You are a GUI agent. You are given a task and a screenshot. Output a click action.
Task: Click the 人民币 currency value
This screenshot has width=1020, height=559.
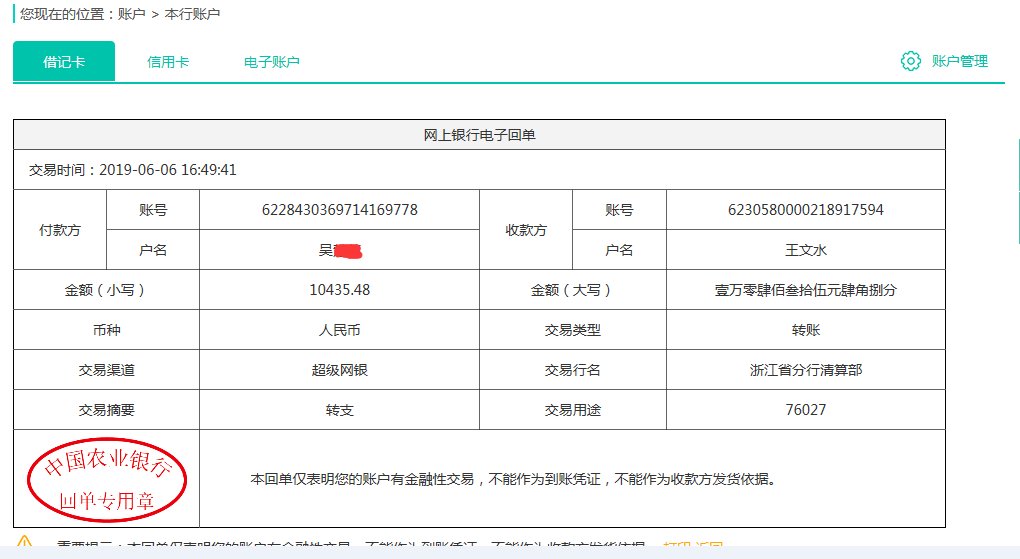pos(340,330)
